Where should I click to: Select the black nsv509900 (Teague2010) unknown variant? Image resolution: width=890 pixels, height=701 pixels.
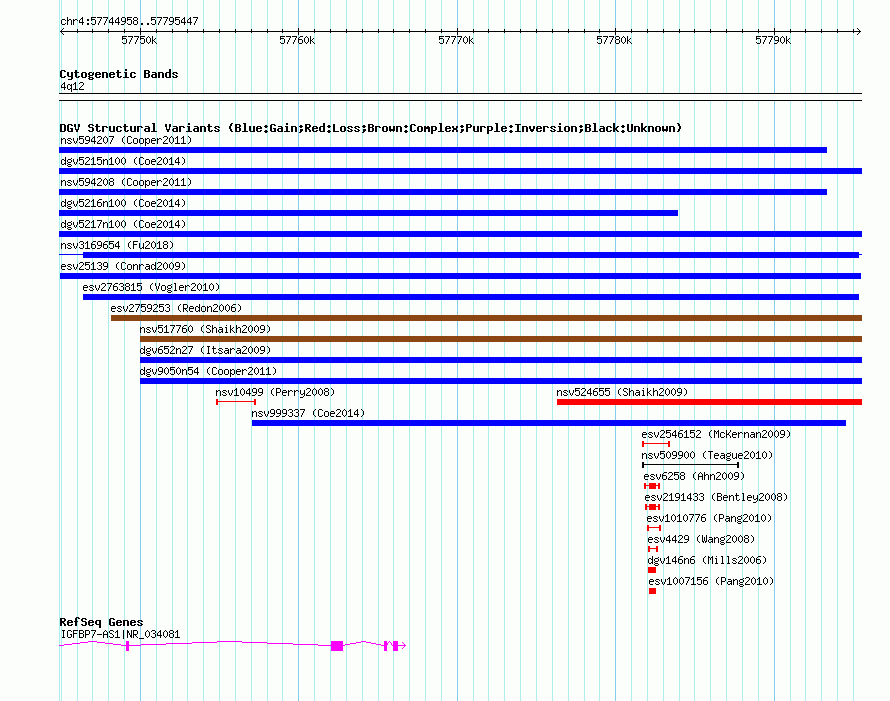[x=690, y=465]
